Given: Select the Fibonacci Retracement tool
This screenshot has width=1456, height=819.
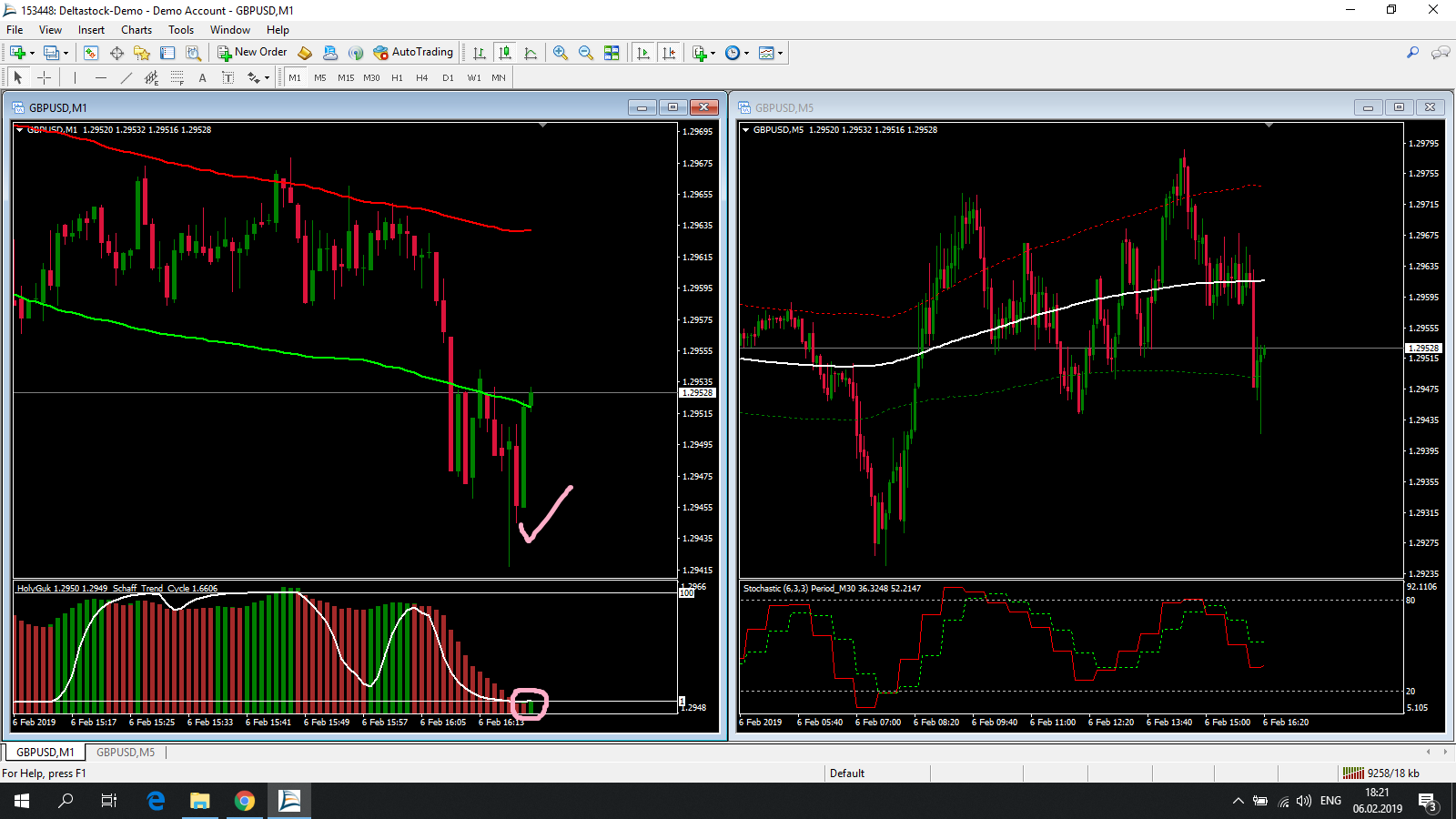Looking at the screenshot, I should (x=177, y=77).
